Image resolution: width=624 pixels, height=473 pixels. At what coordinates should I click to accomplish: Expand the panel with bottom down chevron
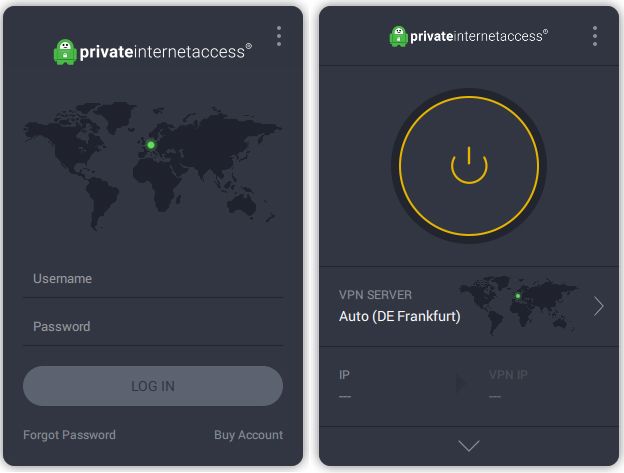(x=468, y=446)
